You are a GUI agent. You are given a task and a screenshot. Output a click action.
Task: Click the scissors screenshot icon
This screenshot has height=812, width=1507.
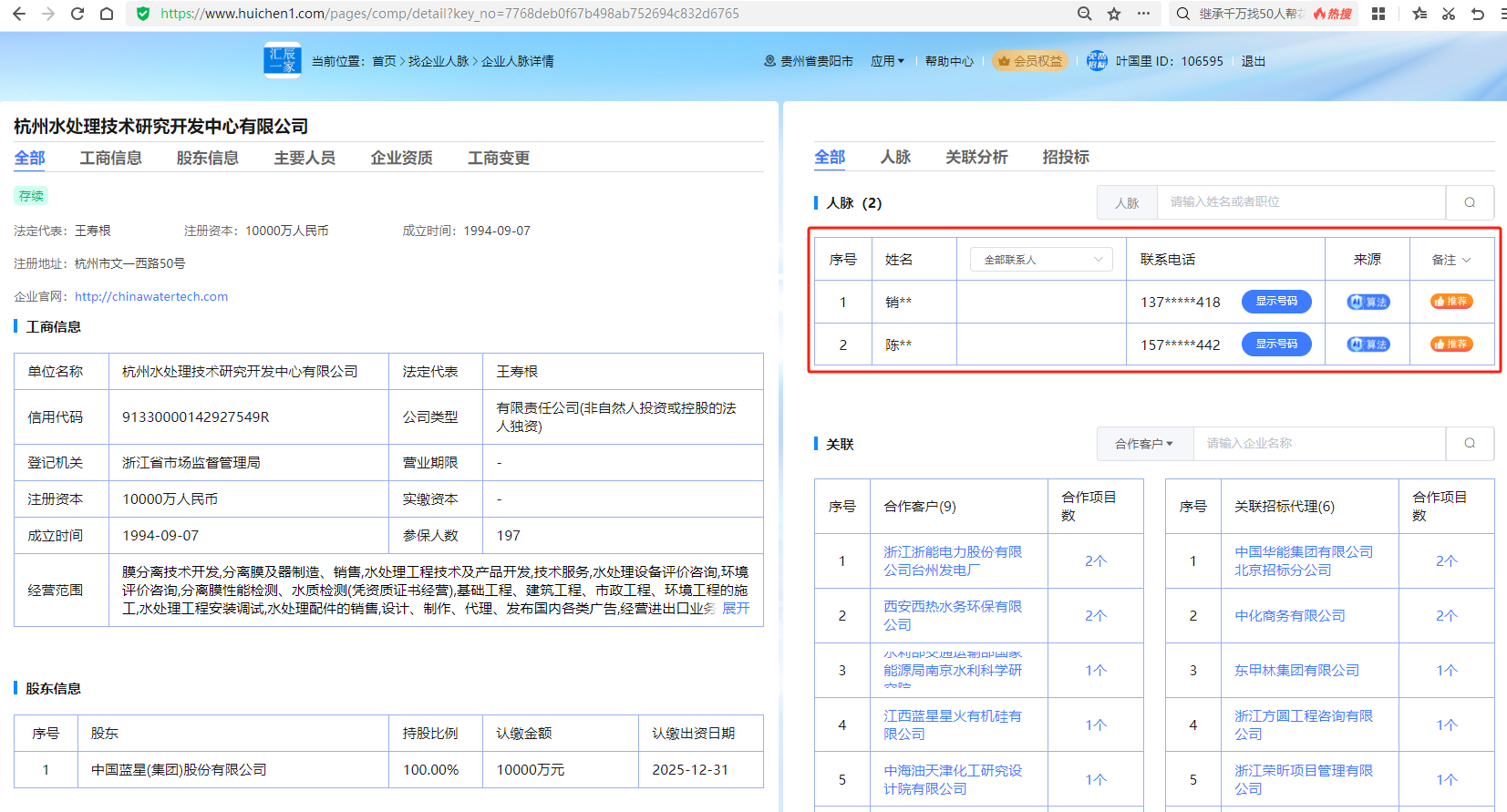(1449, 14)
